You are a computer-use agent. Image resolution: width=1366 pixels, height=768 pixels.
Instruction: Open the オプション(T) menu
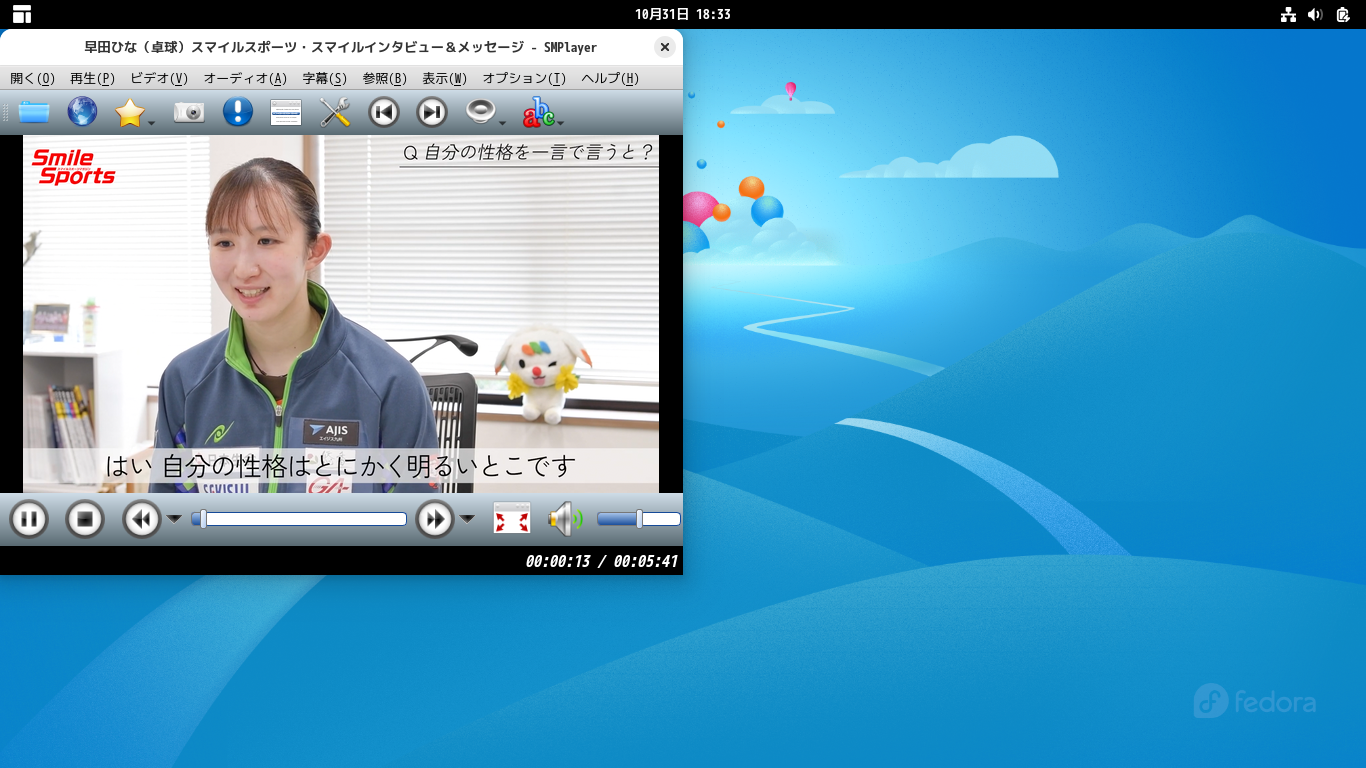point(524,78)
